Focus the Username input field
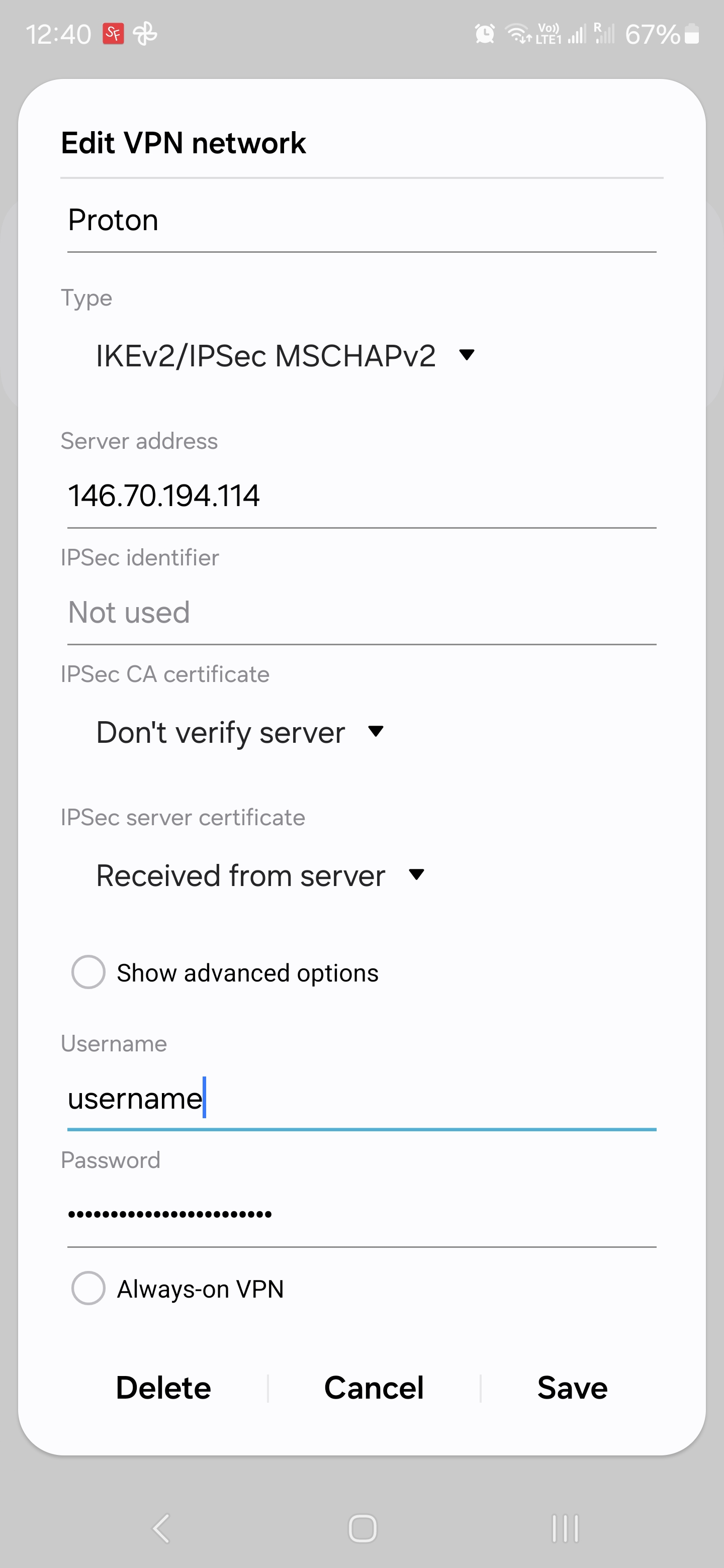 [x=361, y=1098]
